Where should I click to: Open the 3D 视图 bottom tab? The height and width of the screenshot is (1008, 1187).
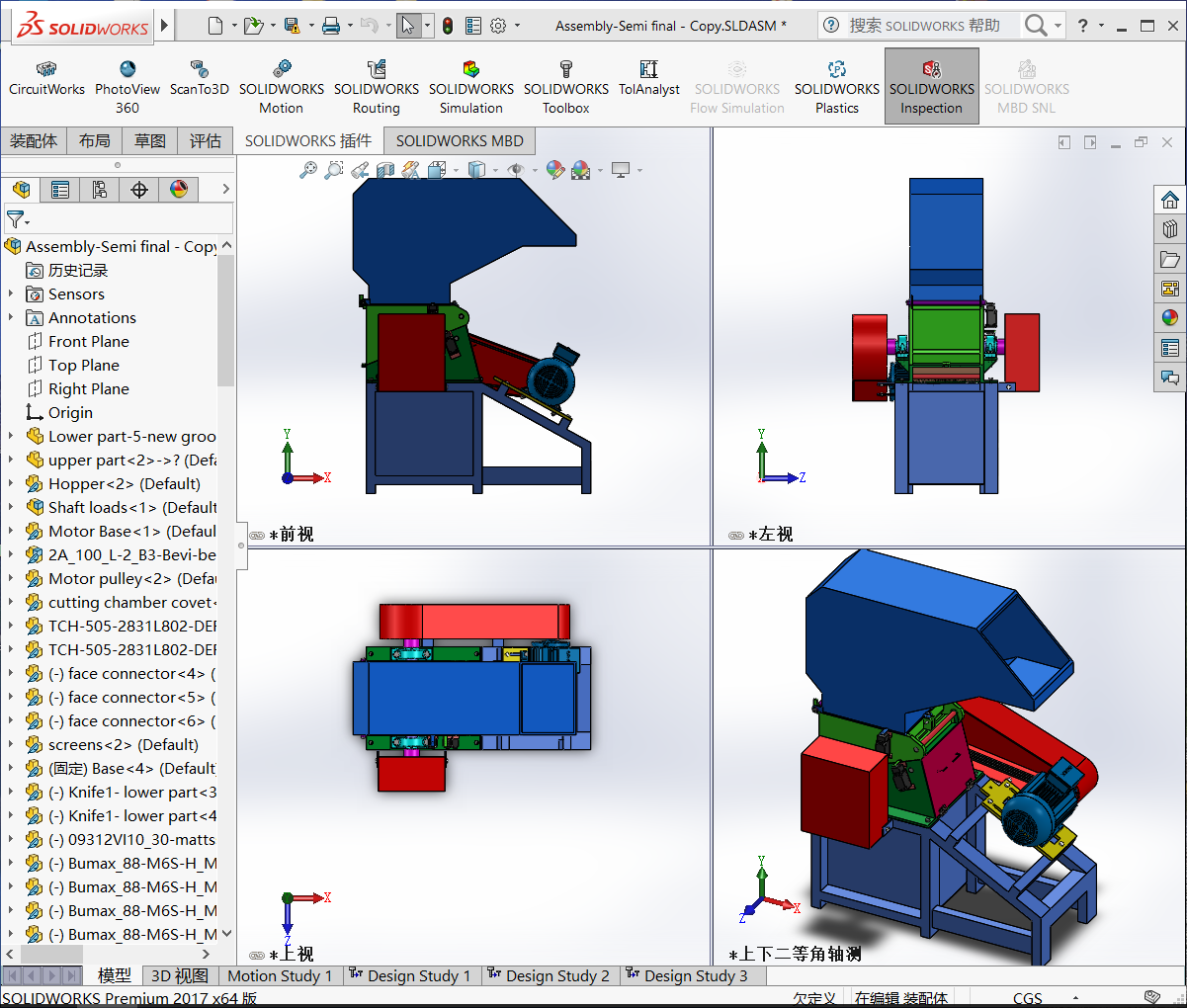tap(179, 975)
